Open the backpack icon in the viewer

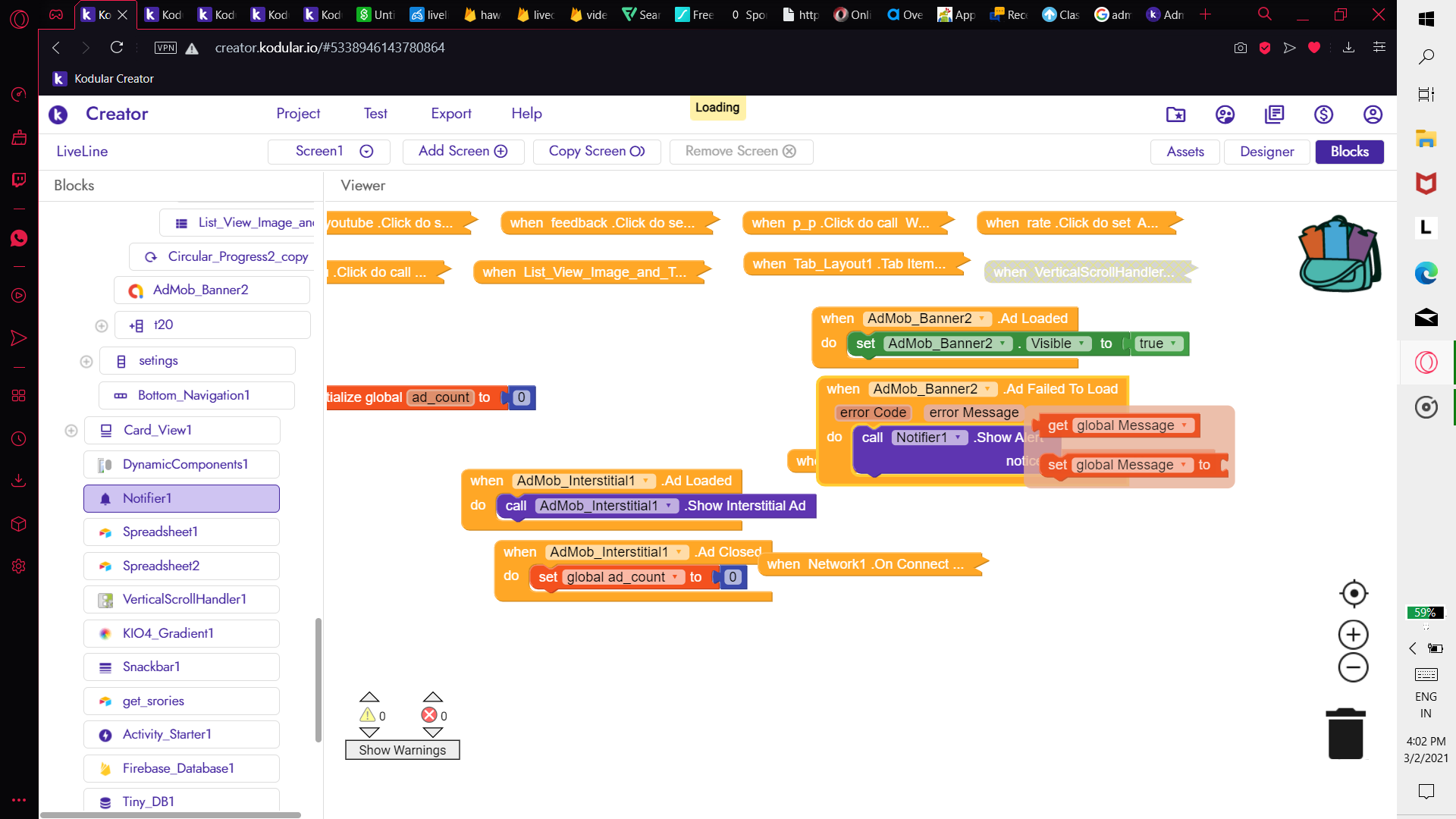pyautogui.click(x=1339, y=254)
